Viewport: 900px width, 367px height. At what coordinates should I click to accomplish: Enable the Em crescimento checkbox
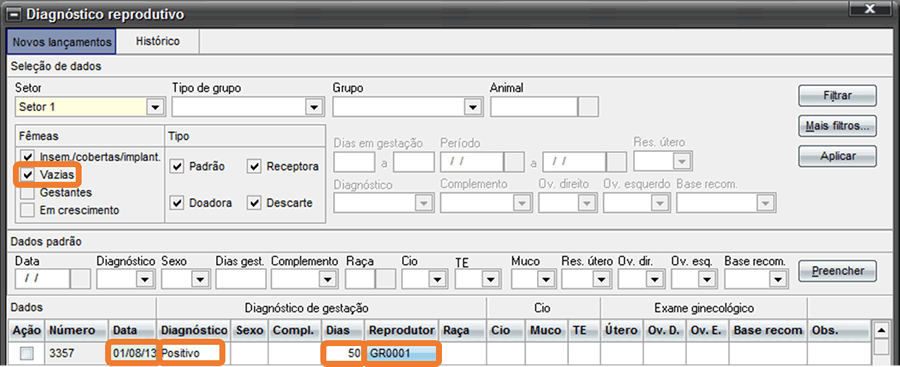click(x=27, y=210)
